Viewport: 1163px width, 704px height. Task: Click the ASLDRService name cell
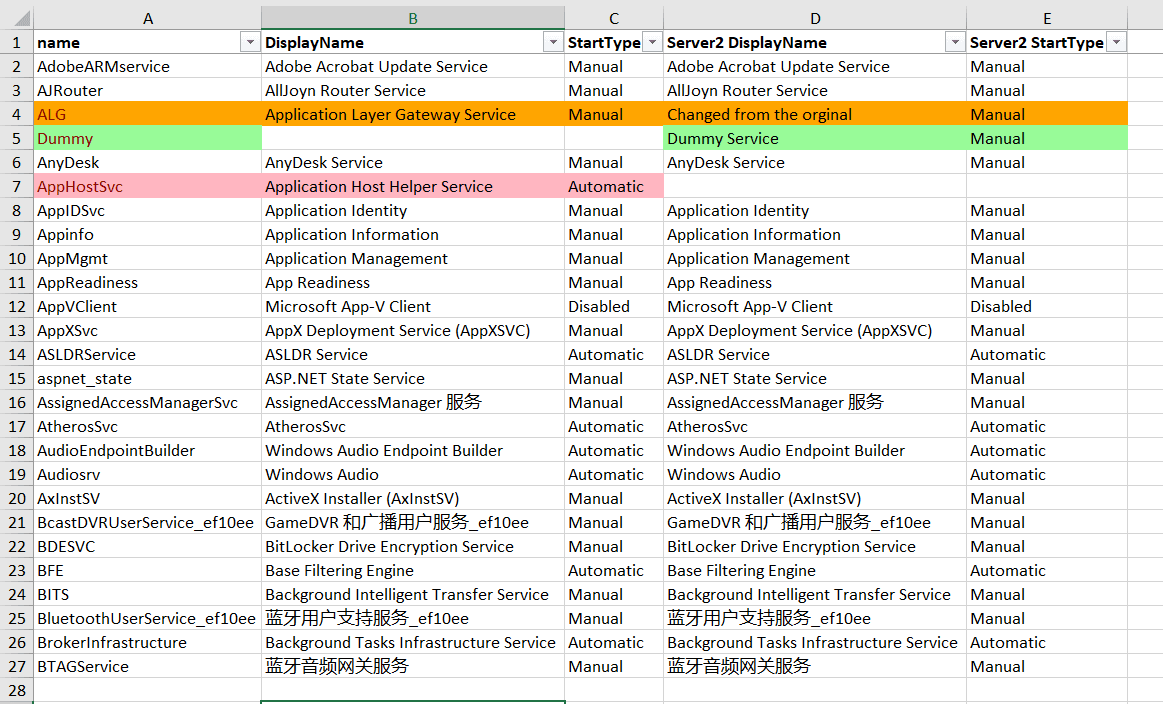click(x=148, y=355)
